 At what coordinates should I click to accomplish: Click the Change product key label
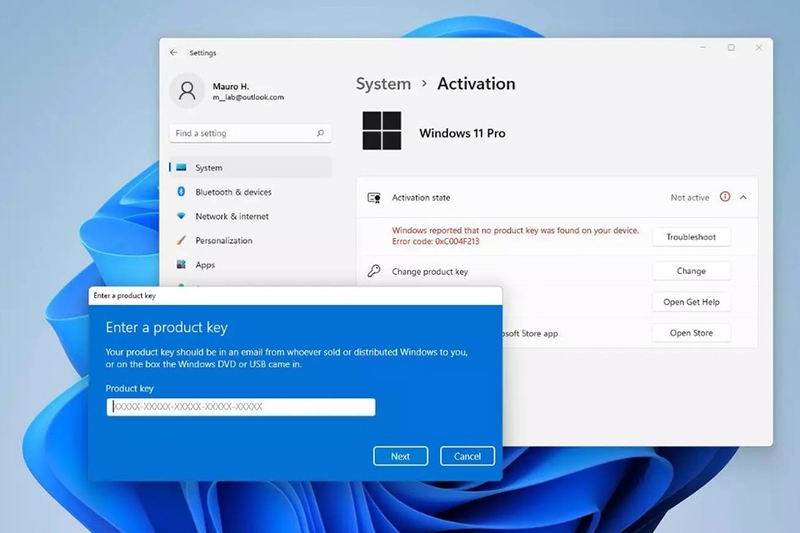pyautogui.click(x=430, y=271)
